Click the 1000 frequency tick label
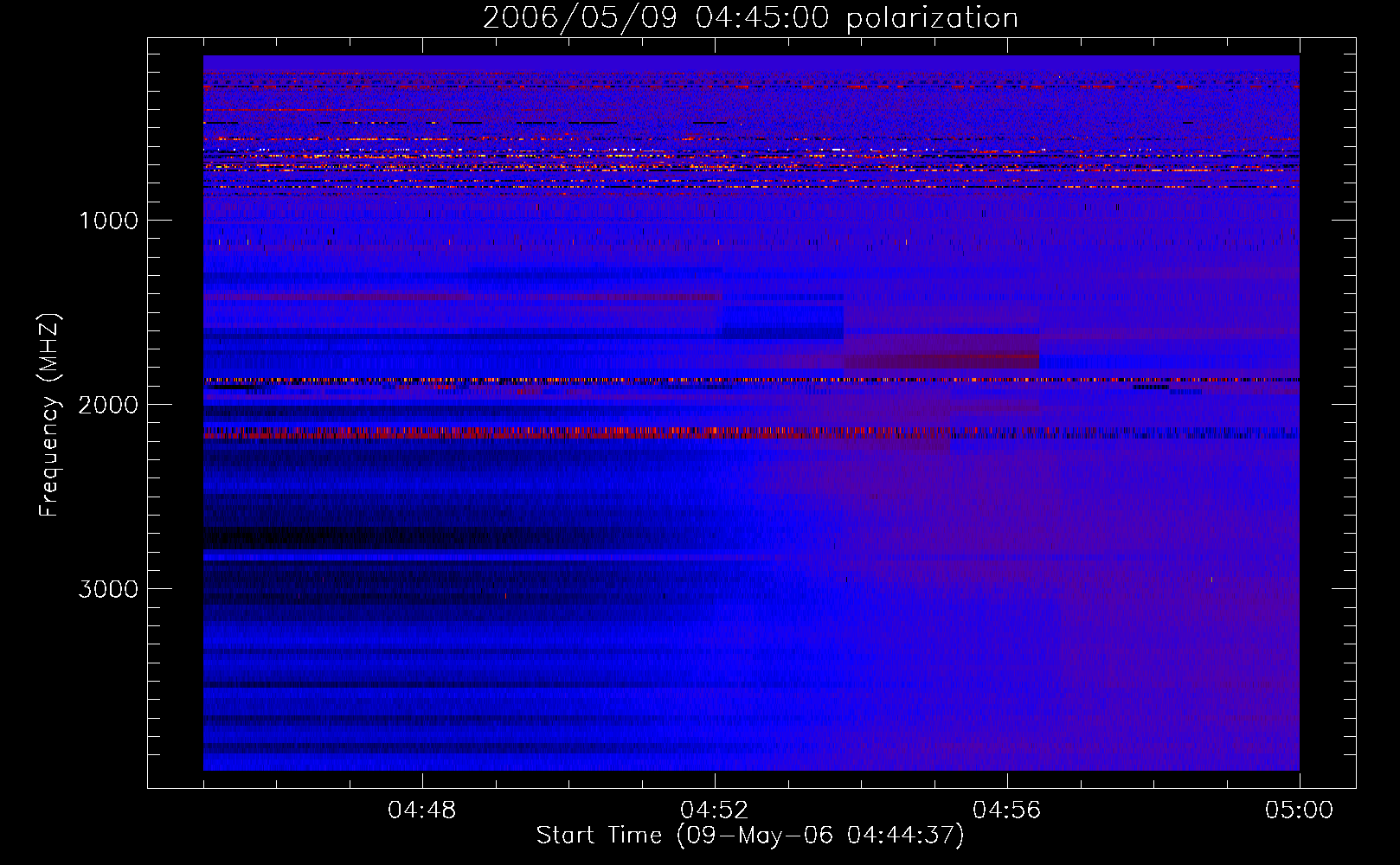The height and width of the screenshot is (865, 1400). click(108, 221)
